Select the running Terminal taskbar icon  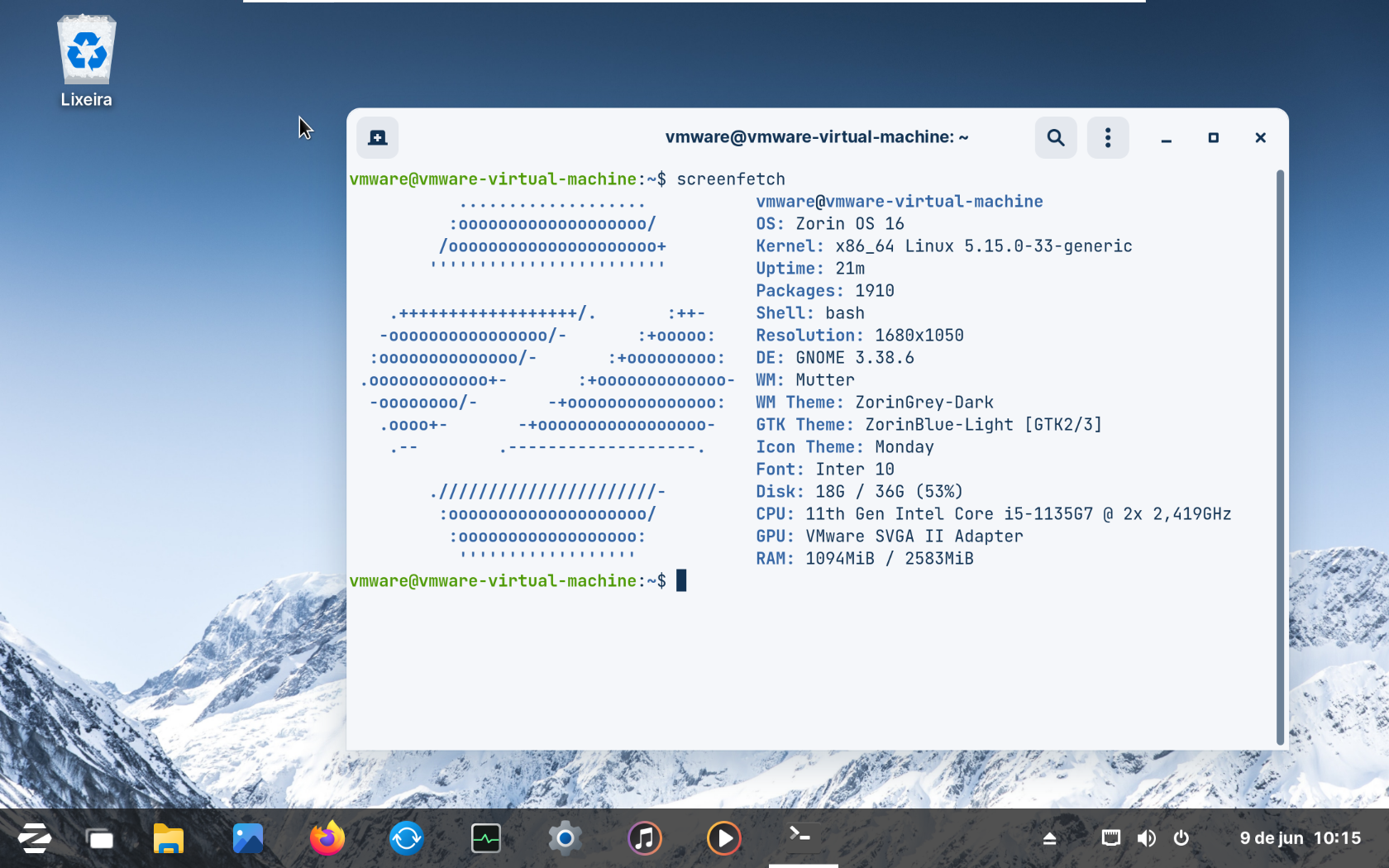coord(804,837)
